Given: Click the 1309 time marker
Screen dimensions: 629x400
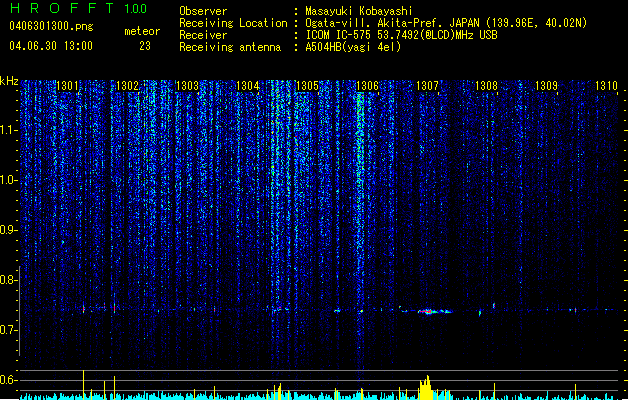Looking at the screenshot, I should (x=546, y=86).
